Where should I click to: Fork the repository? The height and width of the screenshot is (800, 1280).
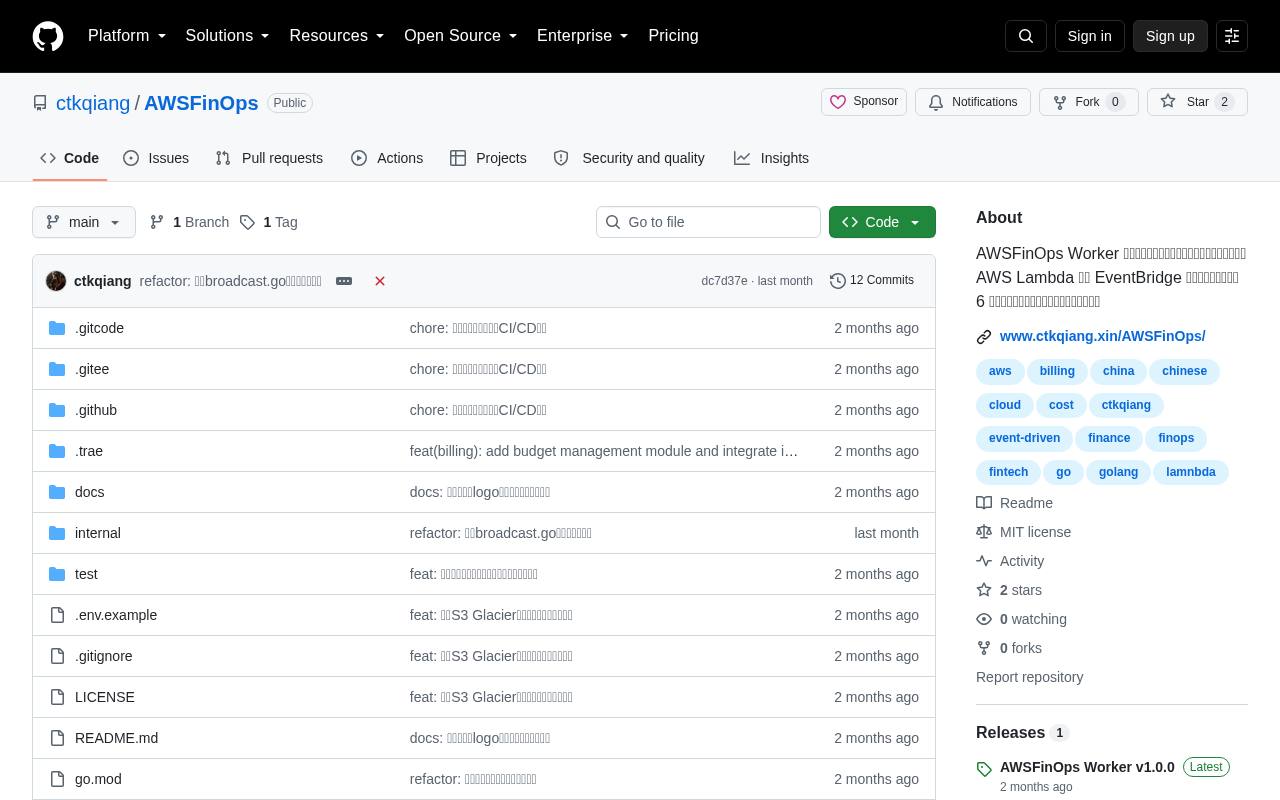pos(1089,102)
